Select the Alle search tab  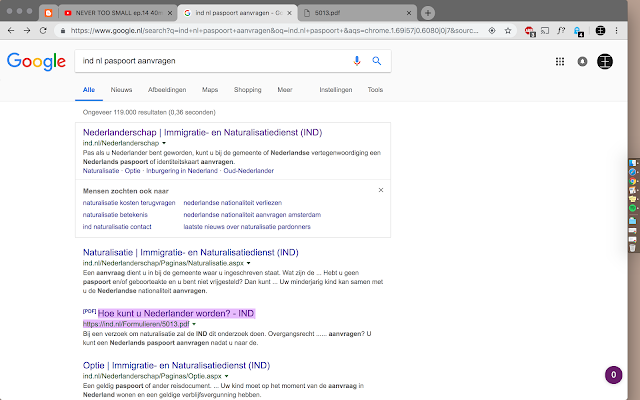click(89, 90)
